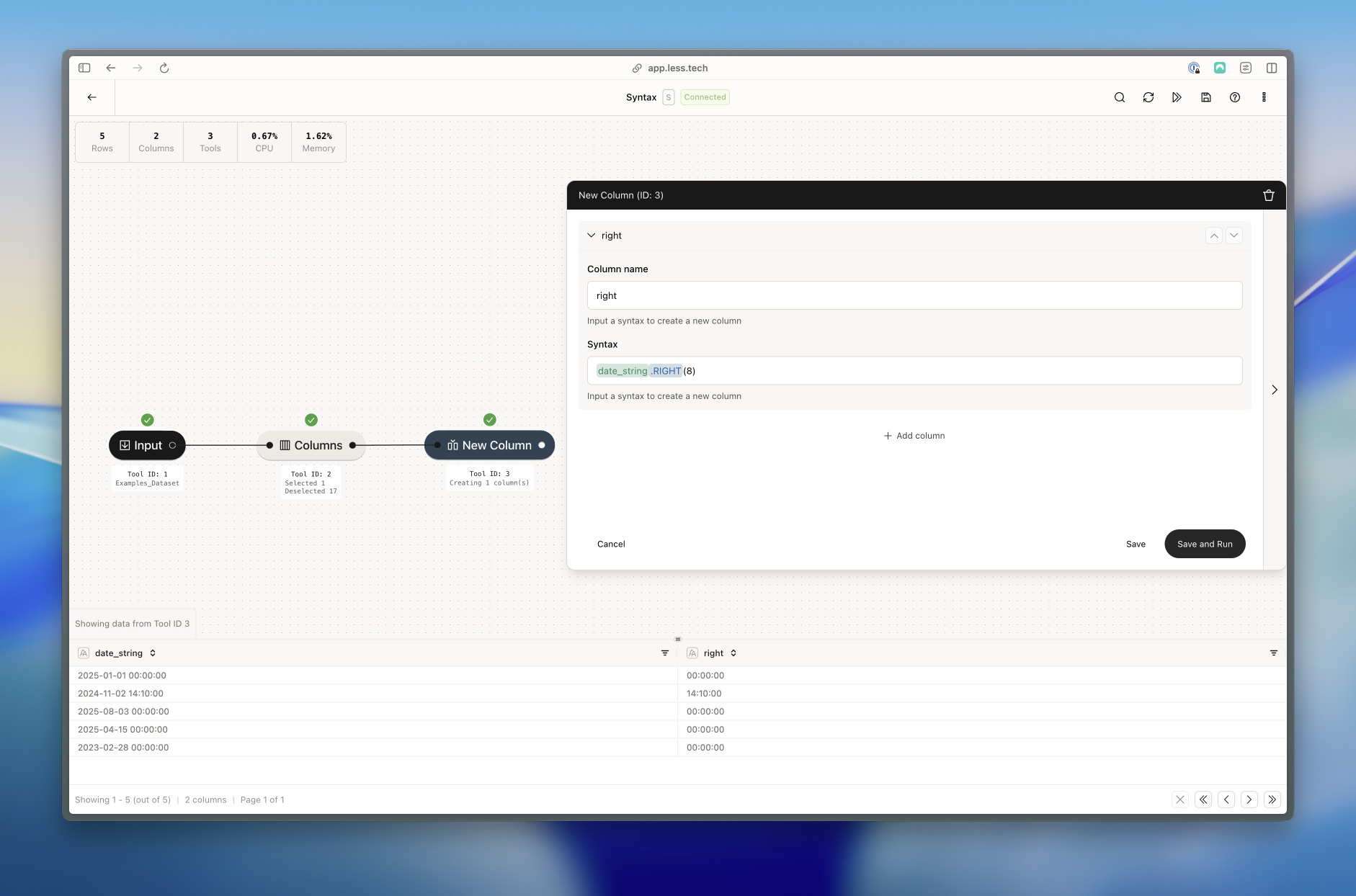Click the Save button

(1136, 544)
